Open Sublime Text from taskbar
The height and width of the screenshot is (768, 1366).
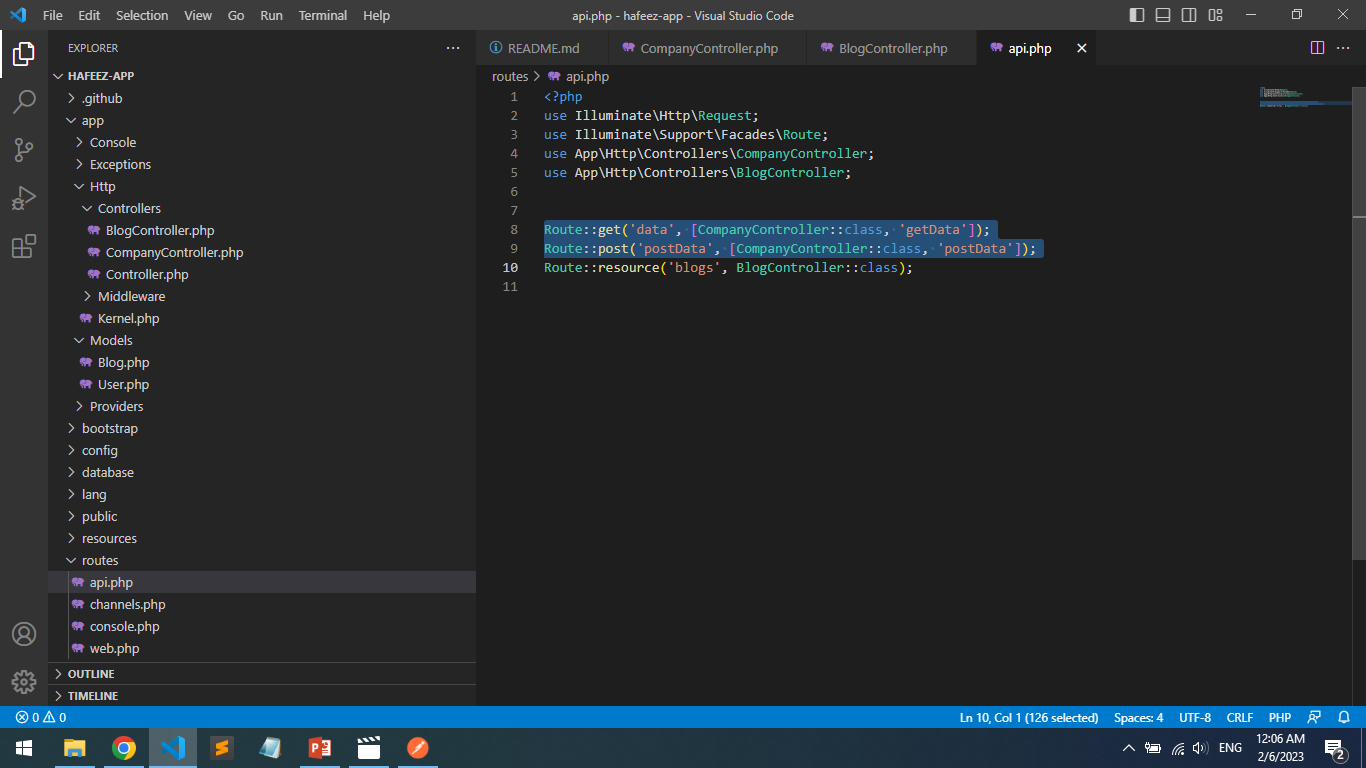pos(222,748)
